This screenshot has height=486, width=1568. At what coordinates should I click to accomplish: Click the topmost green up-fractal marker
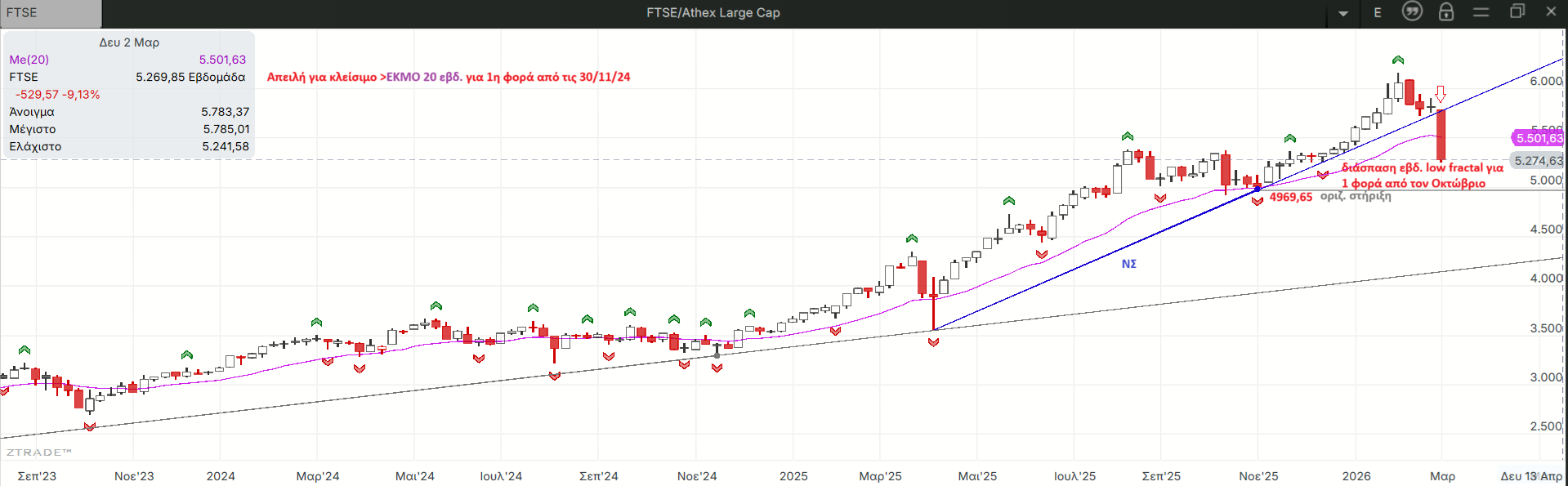pos(1398,60)
